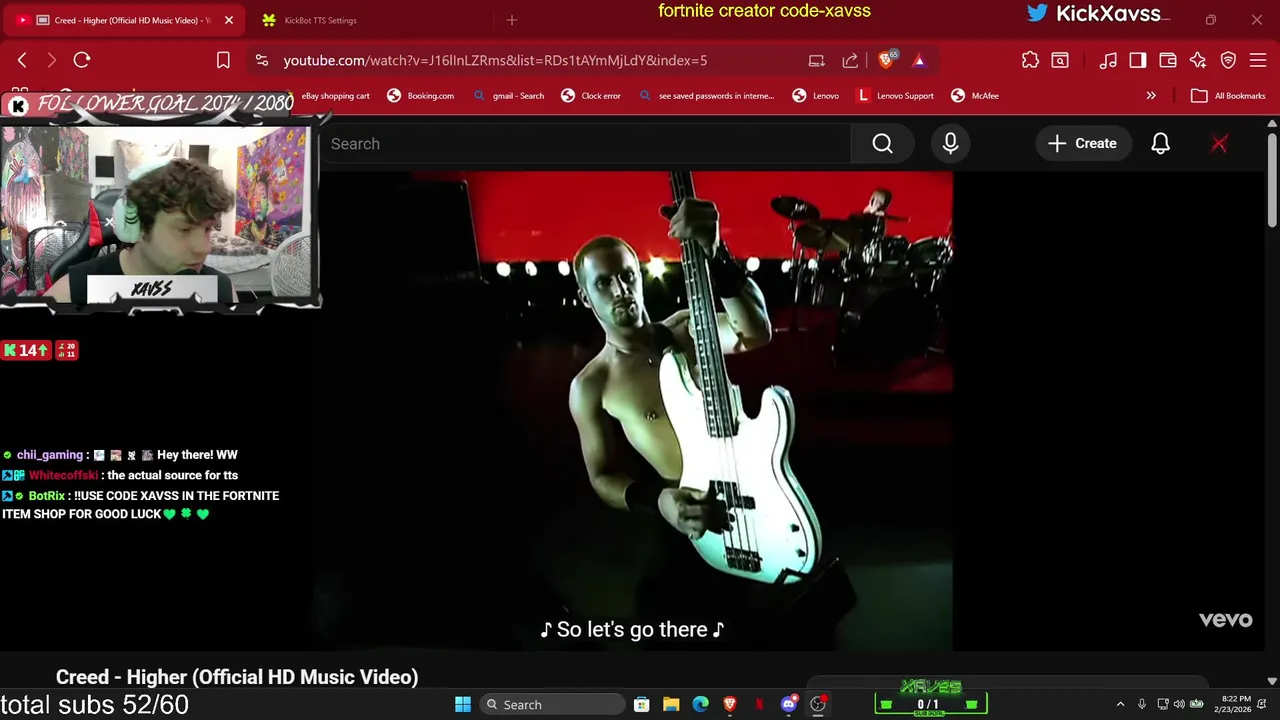Go back with the browser back arrow
The height and width of the screenshot is (720, 1280).
click(x=22, y=60)
